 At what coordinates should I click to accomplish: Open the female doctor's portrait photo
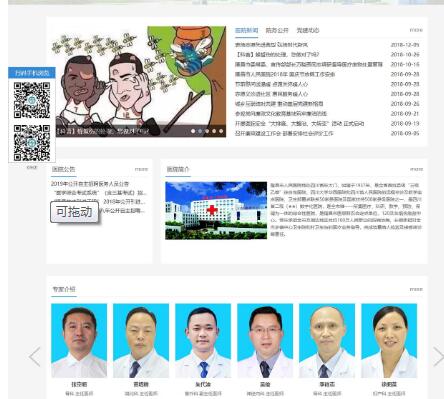(x=389, y=341)
